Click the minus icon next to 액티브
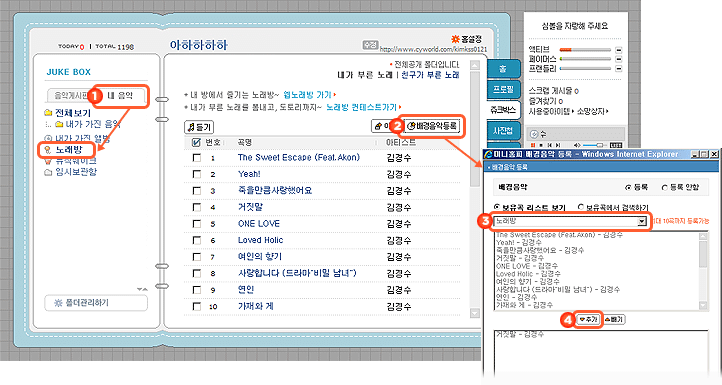722x385 pixels. click(x=619, y=50)
